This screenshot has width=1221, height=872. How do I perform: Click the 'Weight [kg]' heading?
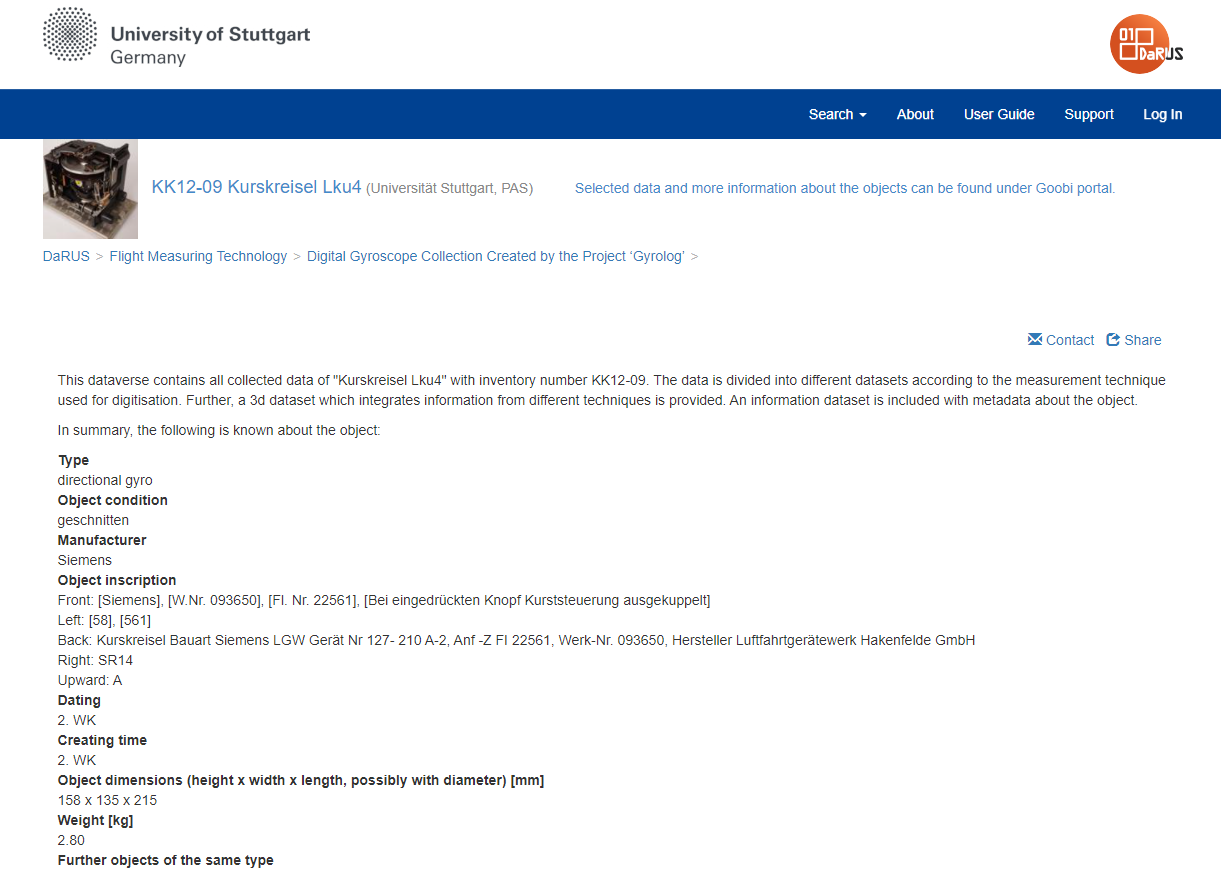point(95,820)
